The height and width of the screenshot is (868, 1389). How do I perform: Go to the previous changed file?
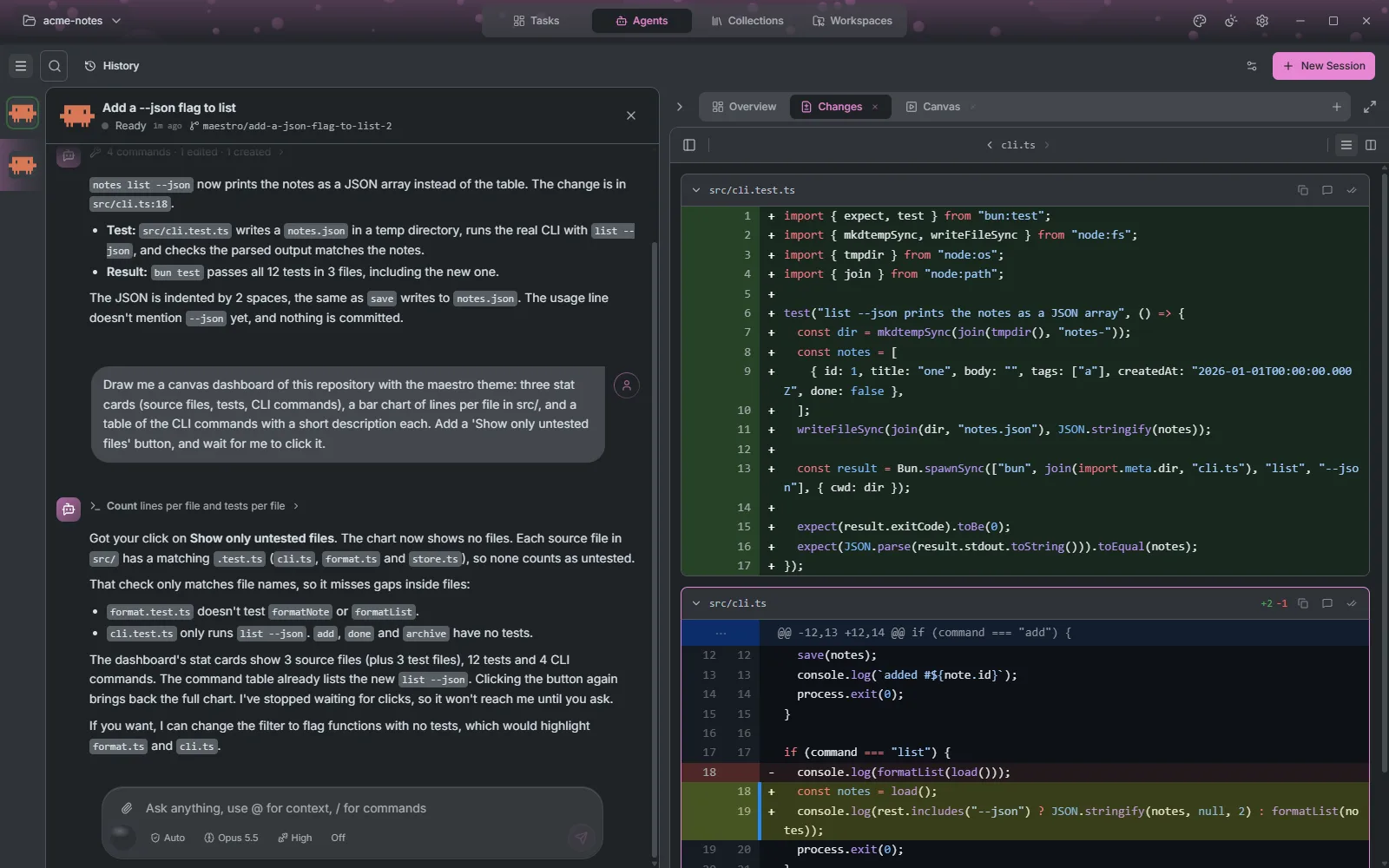pyautogui.click(x=990, y=145)
